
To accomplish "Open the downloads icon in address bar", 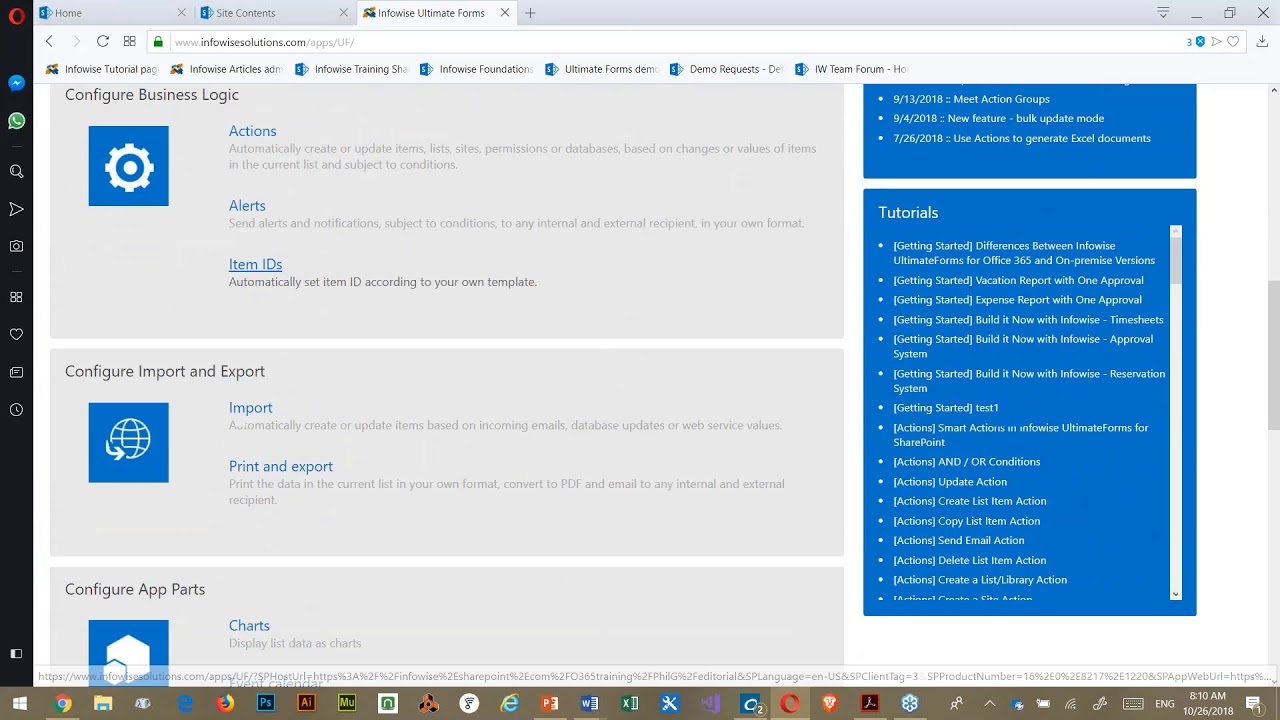I will coord(1262,41).
